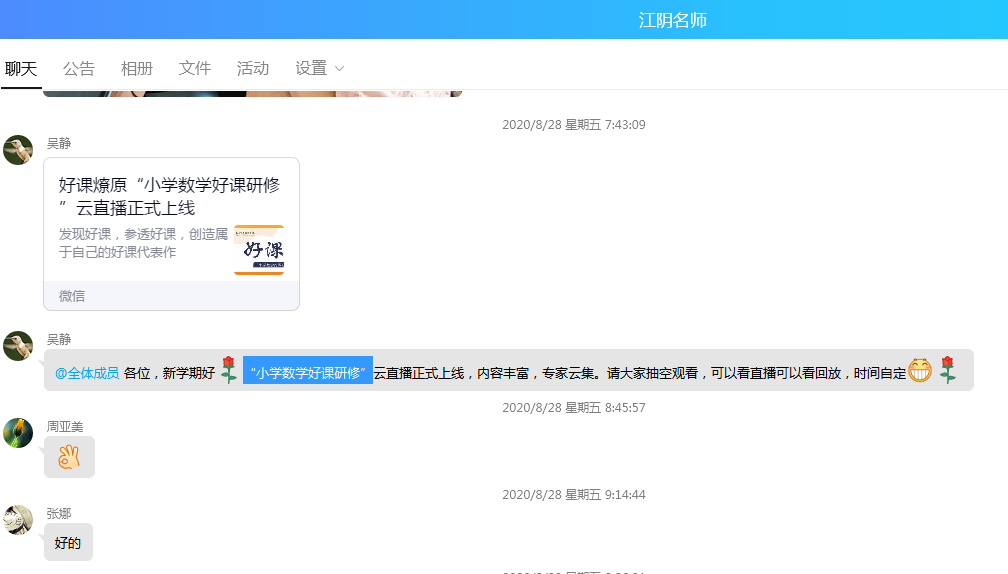
Task: Click 吴静's avatar beside the shared link card
Action: (18, 150)
